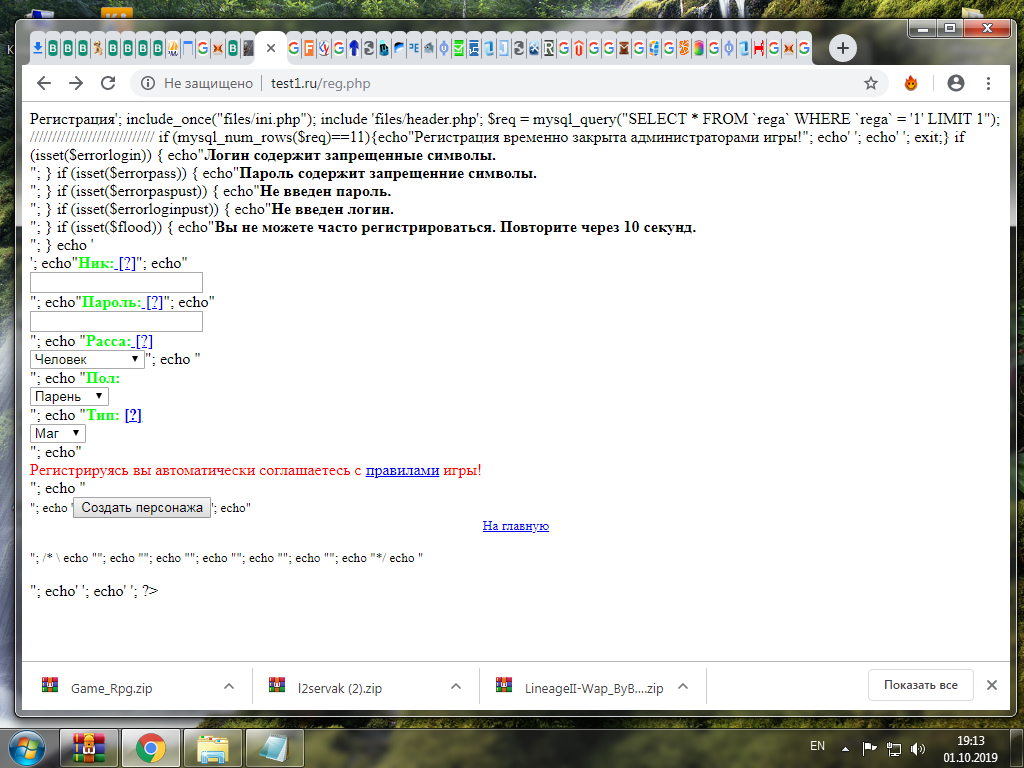The image size is (1024, 768).
Task: Expand options for l2servak (2).zip download
Action: 456,687
